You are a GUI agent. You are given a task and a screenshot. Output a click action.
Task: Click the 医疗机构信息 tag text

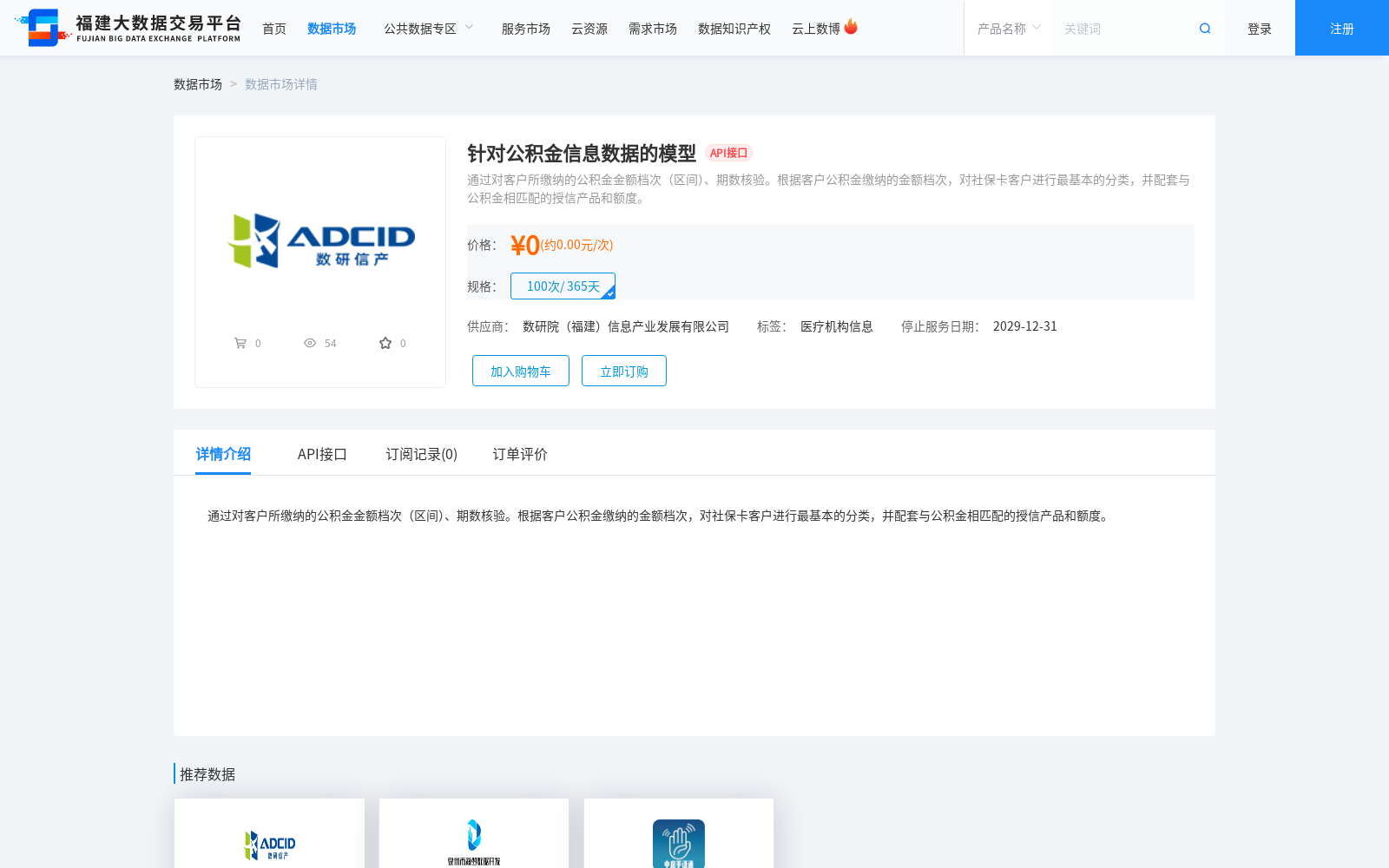(837, 326)
